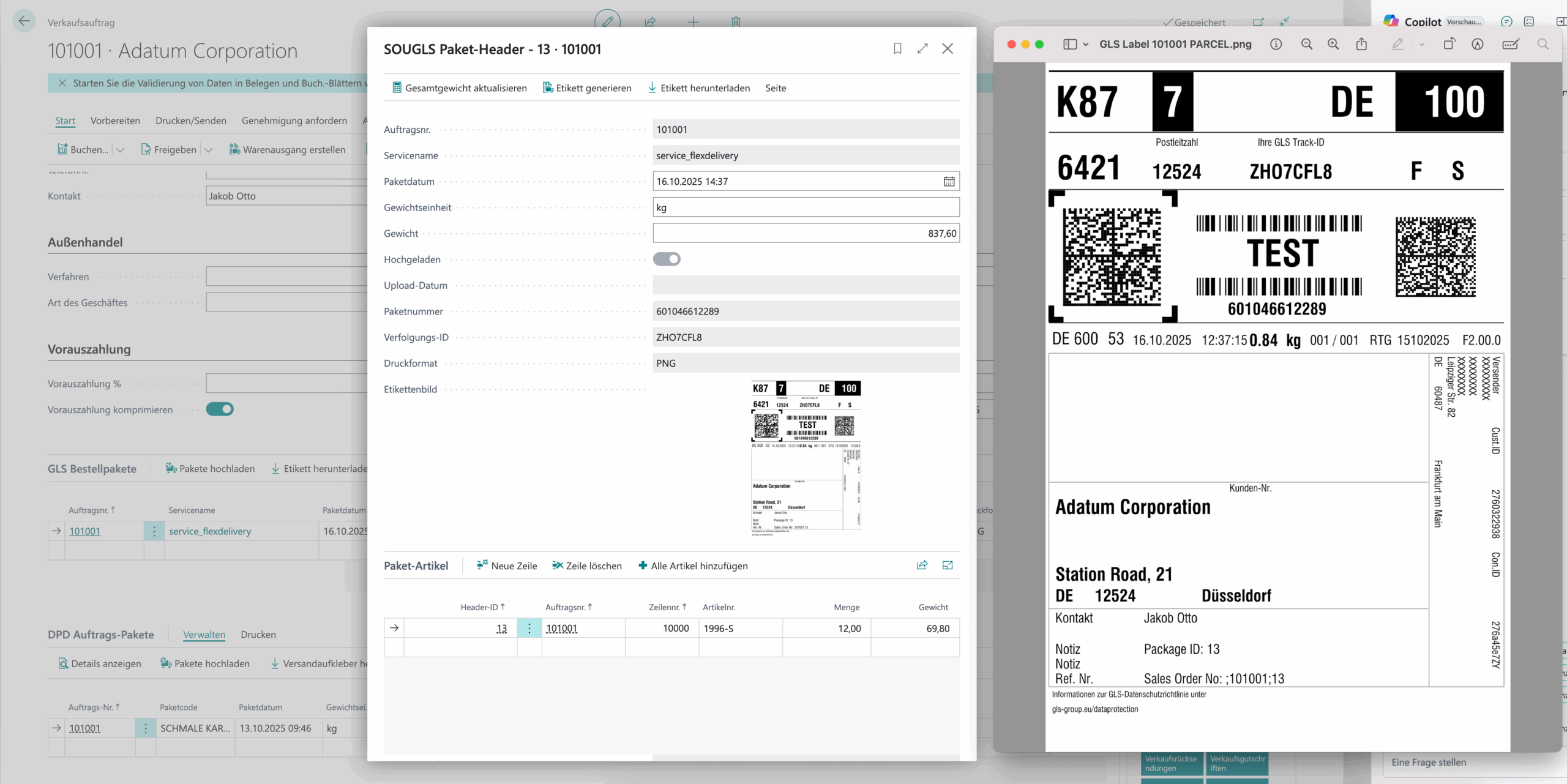The image size is (1567, 784).
Task: Click the Gewichtseinheit input field
Action: (x=806, y=207)
